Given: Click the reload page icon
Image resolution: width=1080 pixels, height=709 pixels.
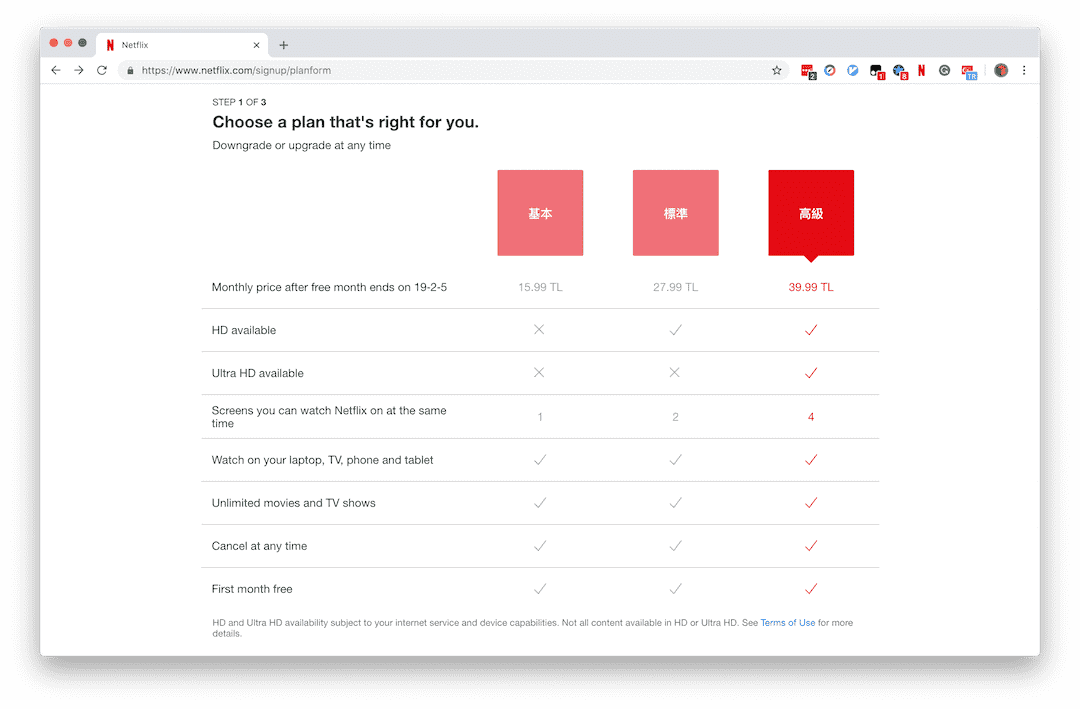Looking at the screenshot, I should [x=102, y=71].
